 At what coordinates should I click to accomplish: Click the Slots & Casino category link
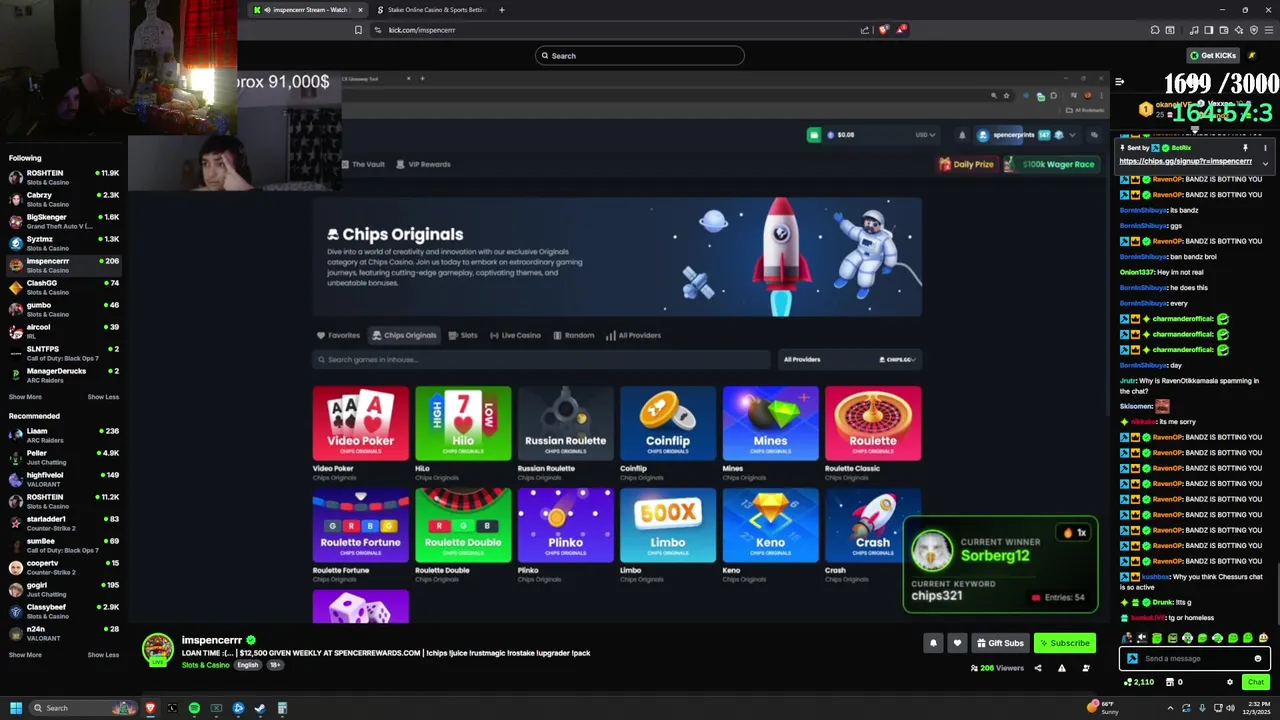pos(205,665)
